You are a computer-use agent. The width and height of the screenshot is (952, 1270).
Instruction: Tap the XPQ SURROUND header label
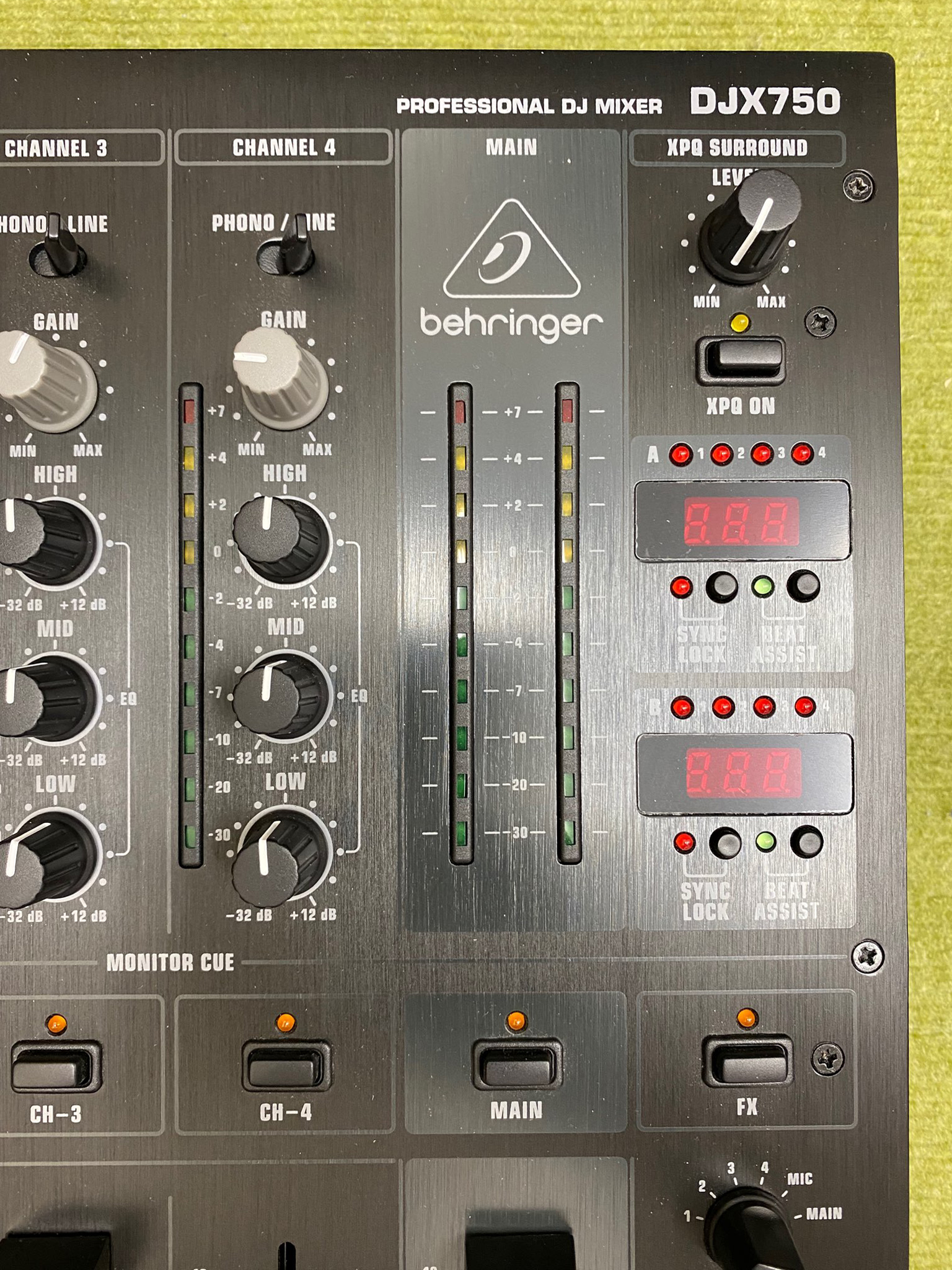pyautogui.click(x=737, y=148)
